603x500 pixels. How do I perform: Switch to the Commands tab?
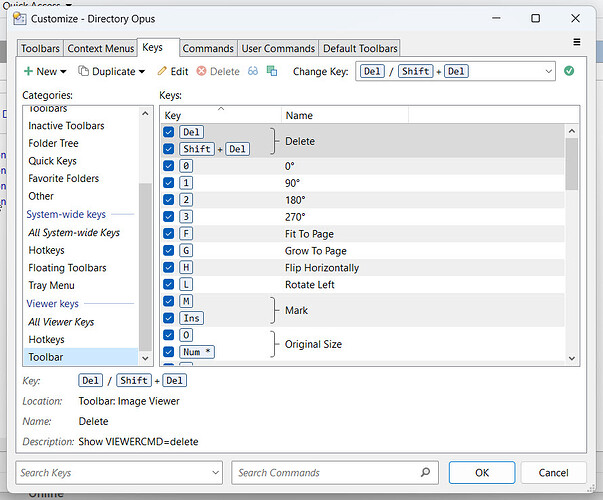[x=208, y=48]
